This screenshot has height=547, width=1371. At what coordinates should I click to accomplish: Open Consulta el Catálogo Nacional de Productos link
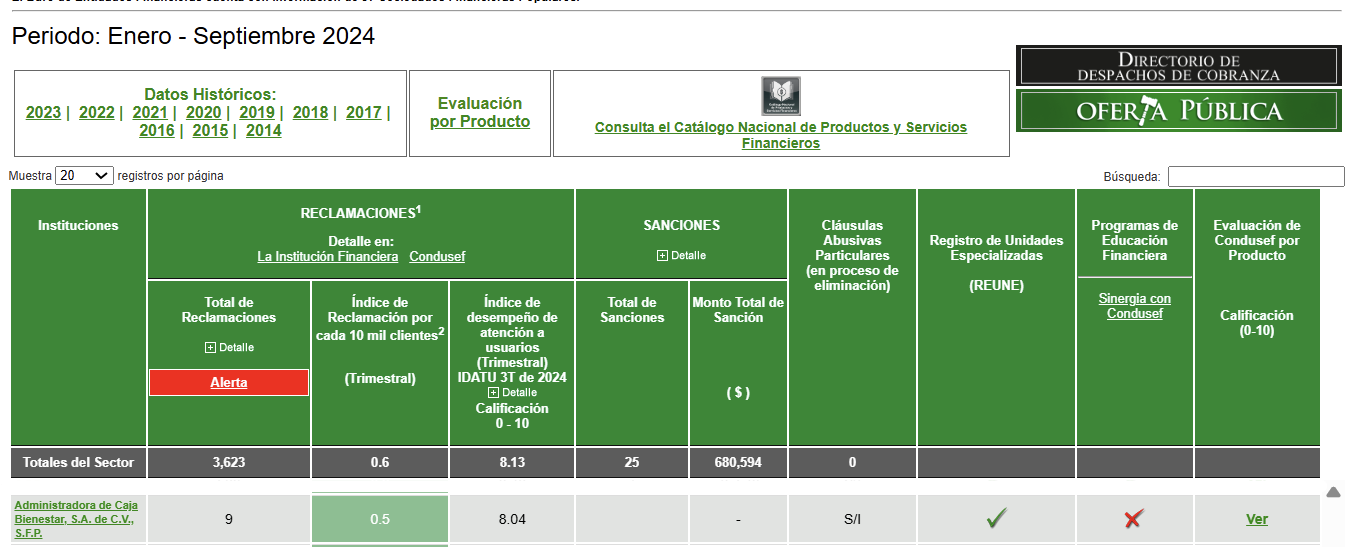[781, 135]
